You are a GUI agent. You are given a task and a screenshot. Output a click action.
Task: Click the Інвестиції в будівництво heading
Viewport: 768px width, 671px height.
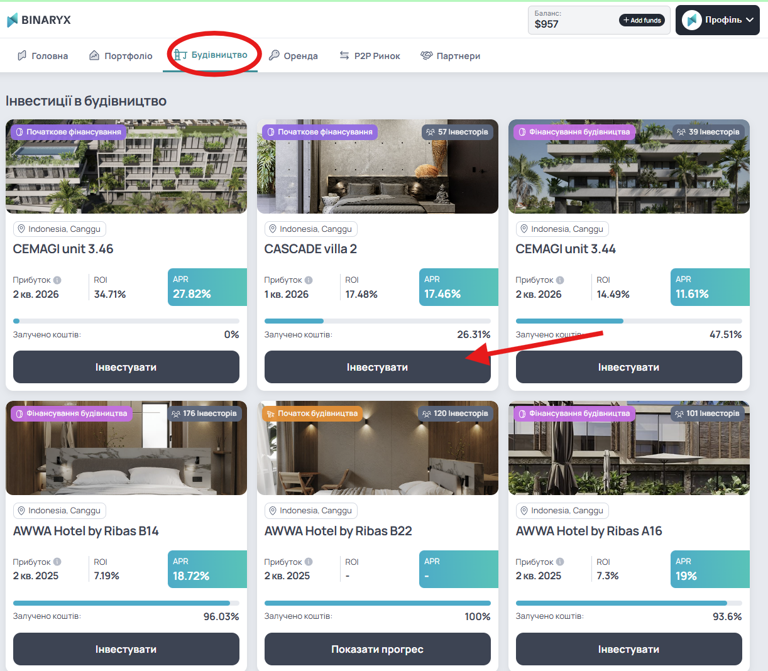tap(86, 101)
